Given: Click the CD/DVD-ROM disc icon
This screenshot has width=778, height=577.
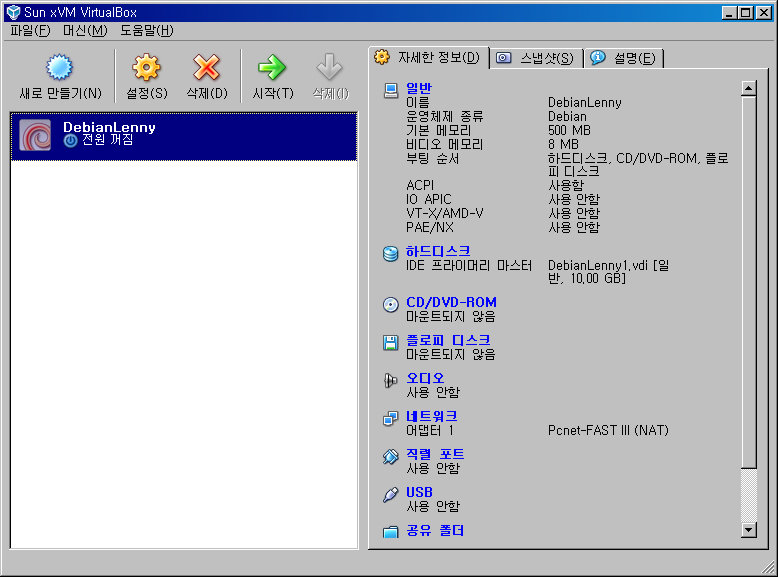Looking at the screenshot, I should (x=390, y=304).
